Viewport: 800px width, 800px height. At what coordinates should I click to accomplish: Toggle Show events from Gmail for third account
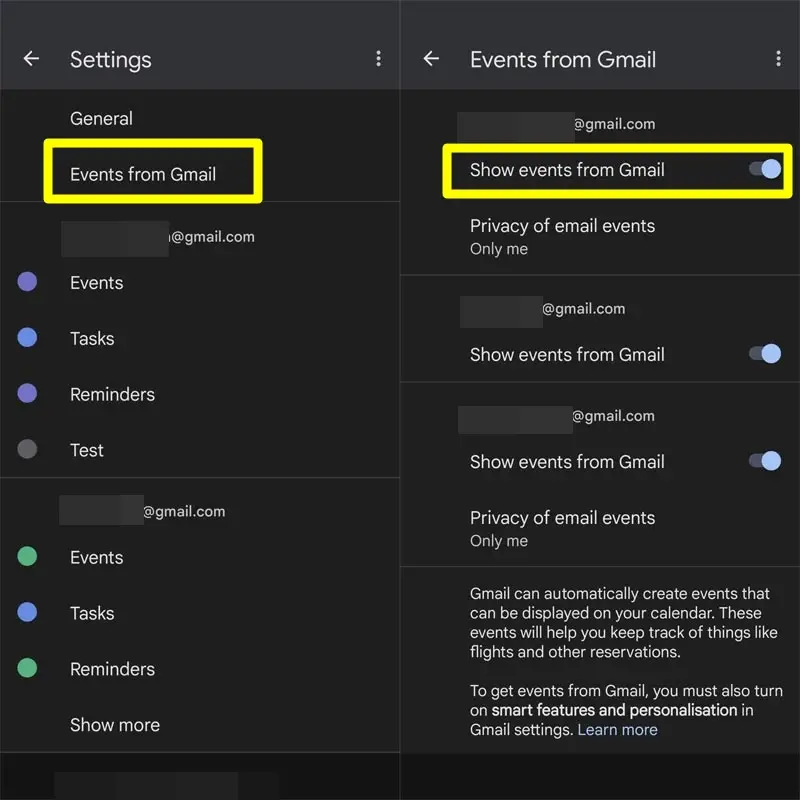[765, 461]
